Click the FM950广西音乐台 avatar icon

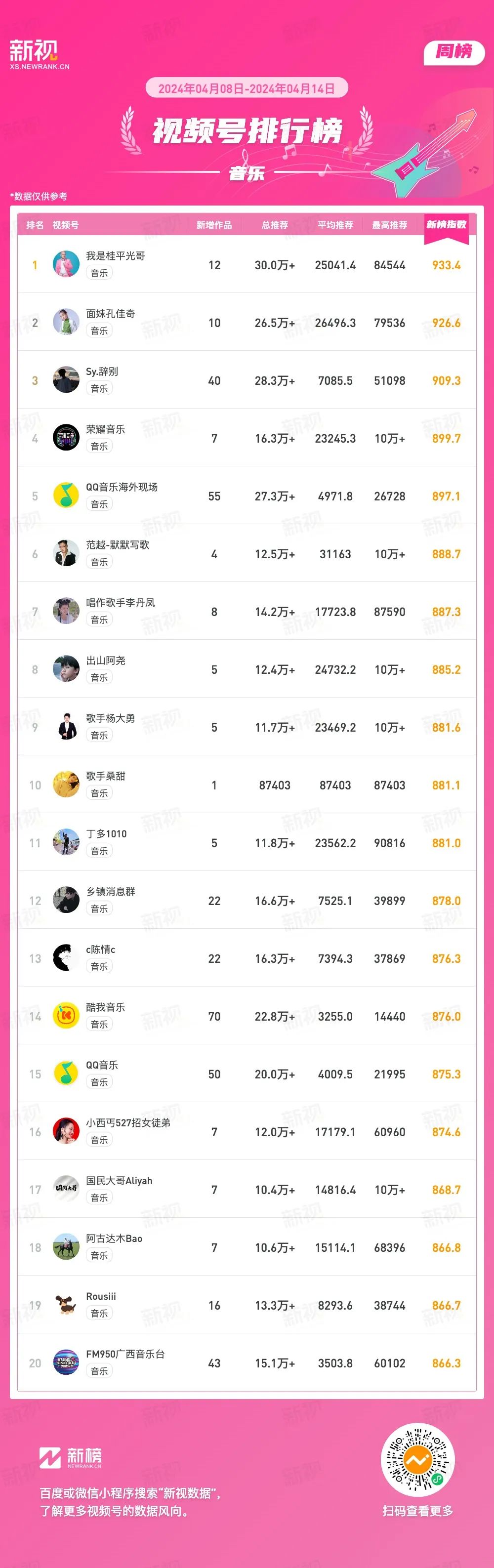pyautogui.click(x=66, y=1363)
